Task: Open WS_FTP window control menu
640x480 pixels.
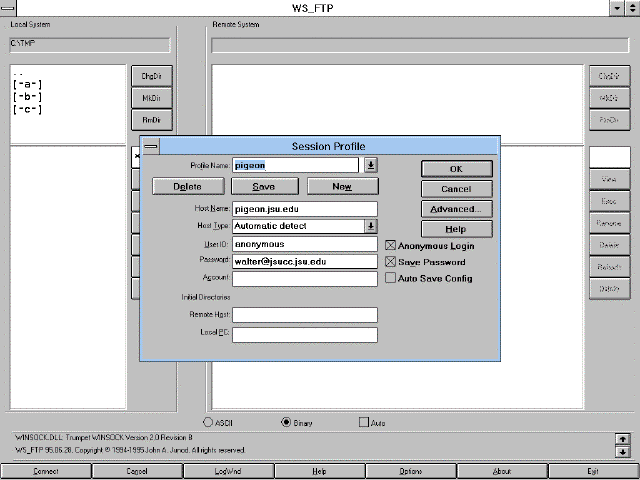Action: point(8,8)
